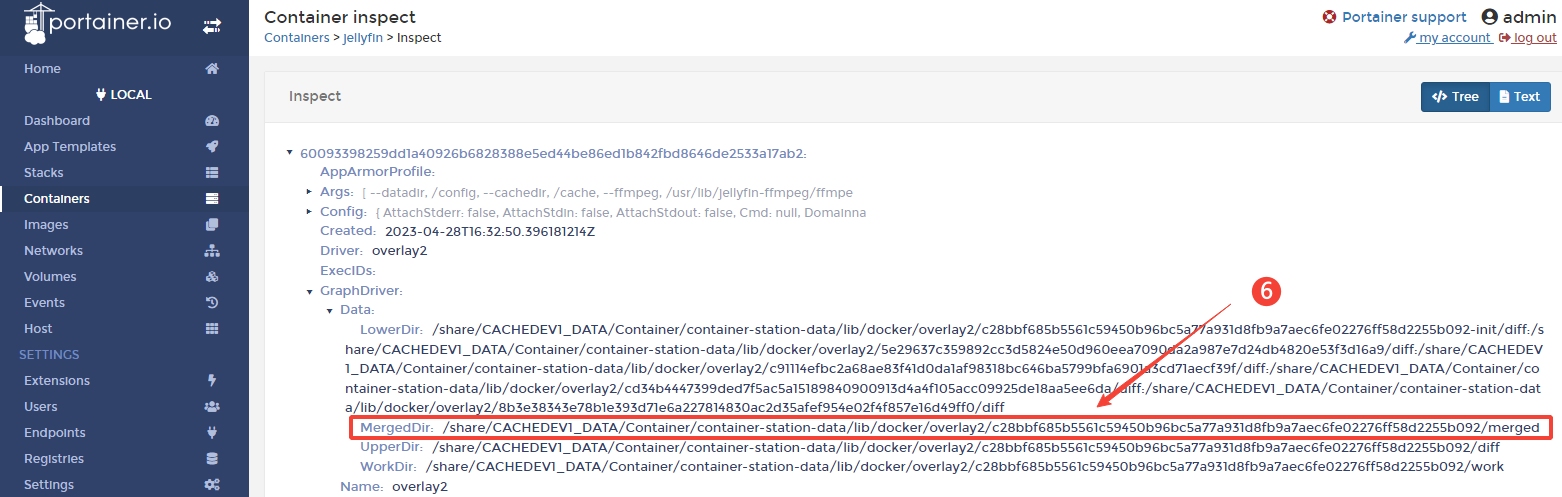This screenshot has width=1562, height=497.
Task: Click the Stacks grid icon
Action: [x=212, y=173]
